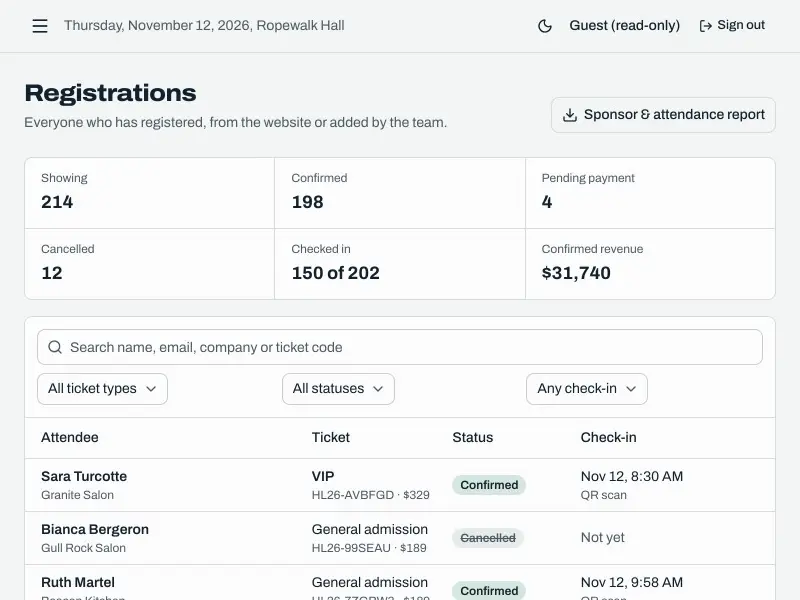The width and height of the screenshot is (800, 600).
Task: Download the Sponsor & attendance report
Action: pos(663,115)
